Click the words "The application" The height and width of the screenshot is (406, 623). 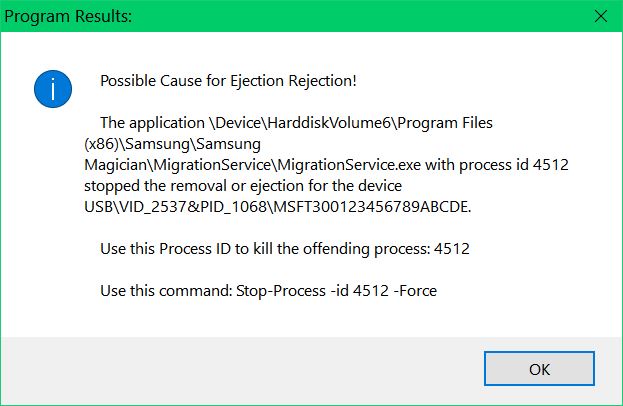pos(149,123)
